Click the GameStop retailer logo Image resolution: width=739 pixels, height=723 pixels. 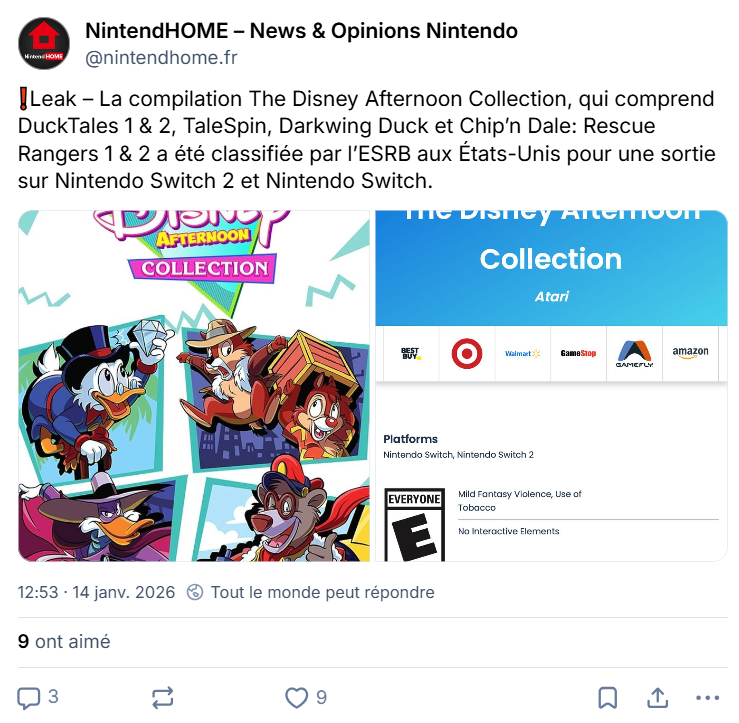point(578,353)
